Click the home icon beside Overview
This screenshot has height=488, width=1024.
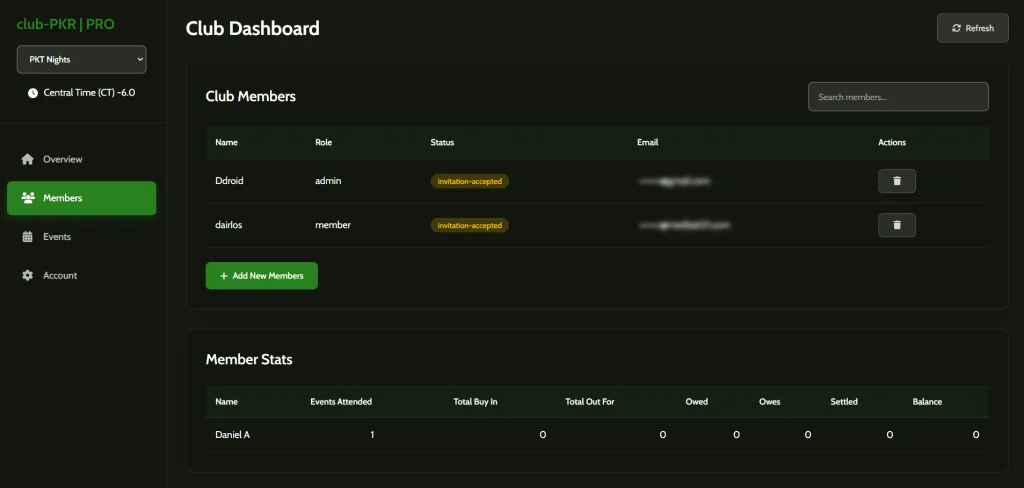pyautogui.click(x=27, y=159)
